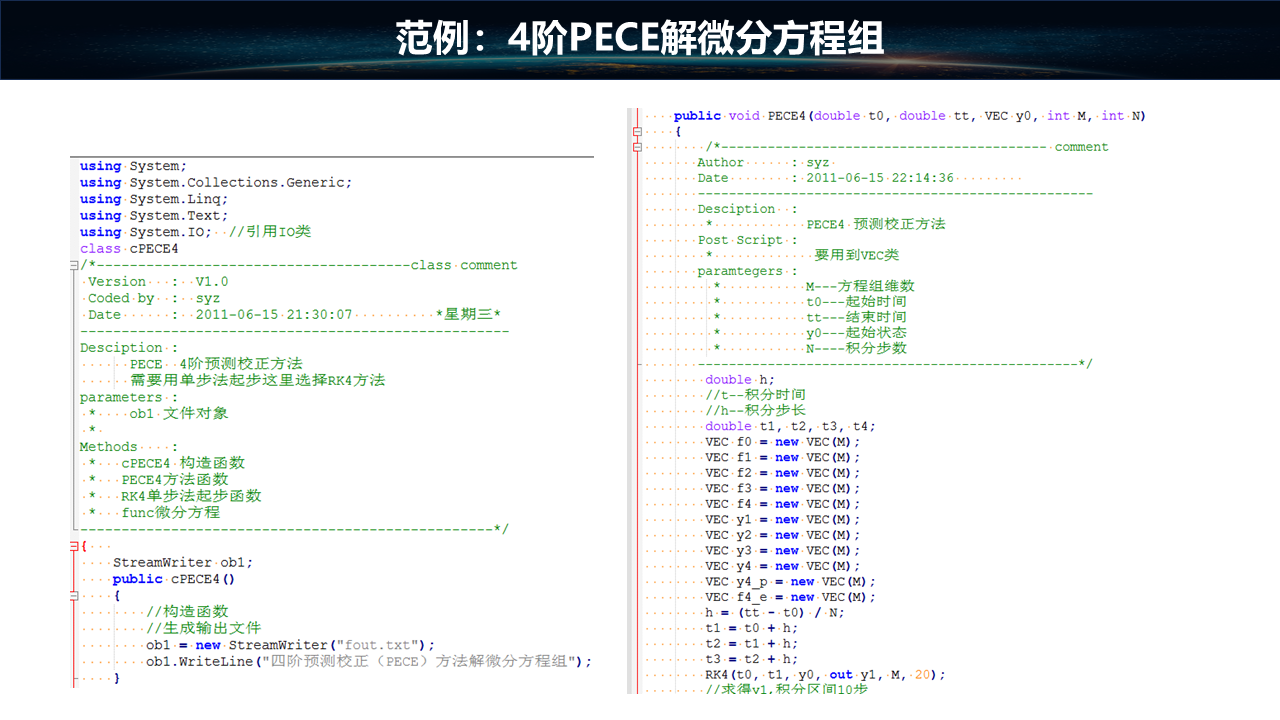This screenshot has height=720, width=1280.
Task: Click the 'double t1, t2, t3, t4;' line
Action: (790, 426)
